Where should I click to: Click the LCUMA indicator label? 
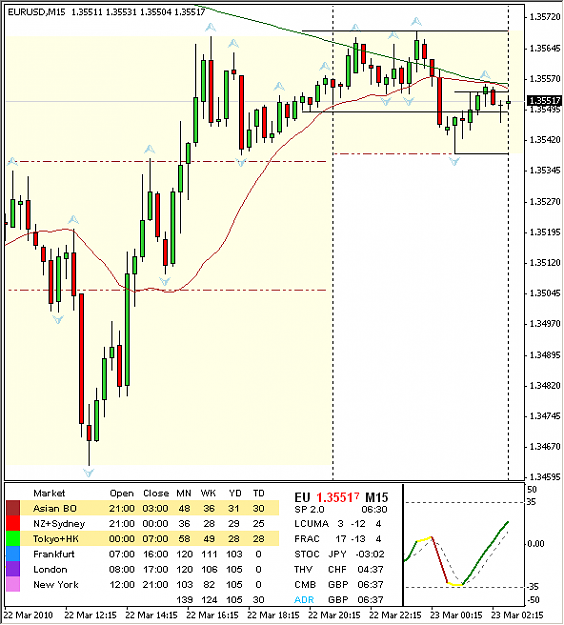pos(312,524)
